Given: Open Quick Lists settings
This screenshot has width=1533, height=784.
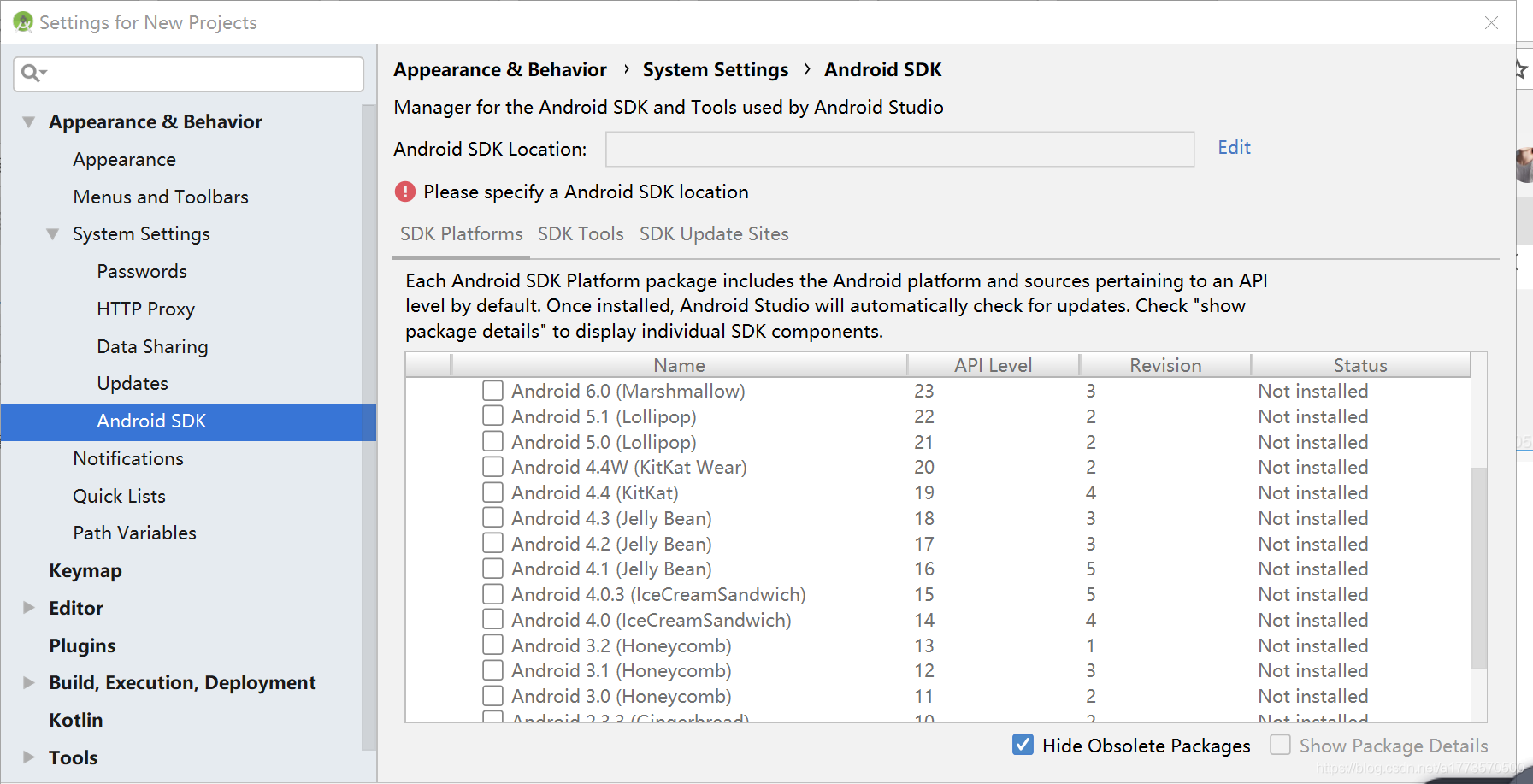Looking at the screenshot, I should (x=119, y=496).
